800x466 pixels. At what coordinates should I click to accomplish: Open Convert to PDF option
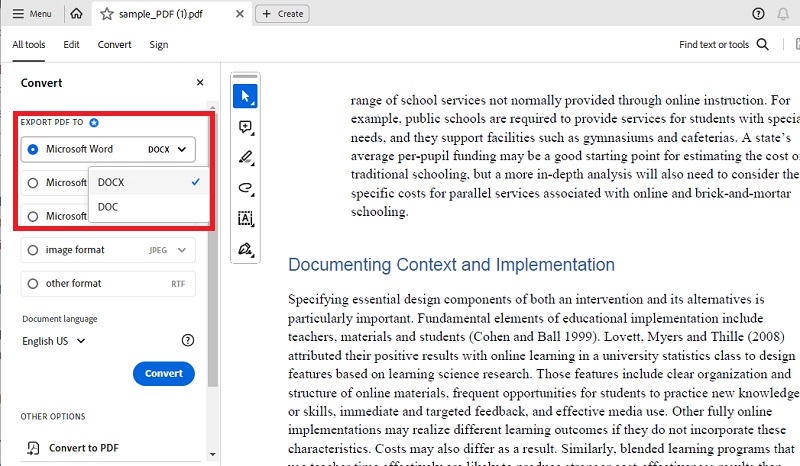tap(84, 448)
